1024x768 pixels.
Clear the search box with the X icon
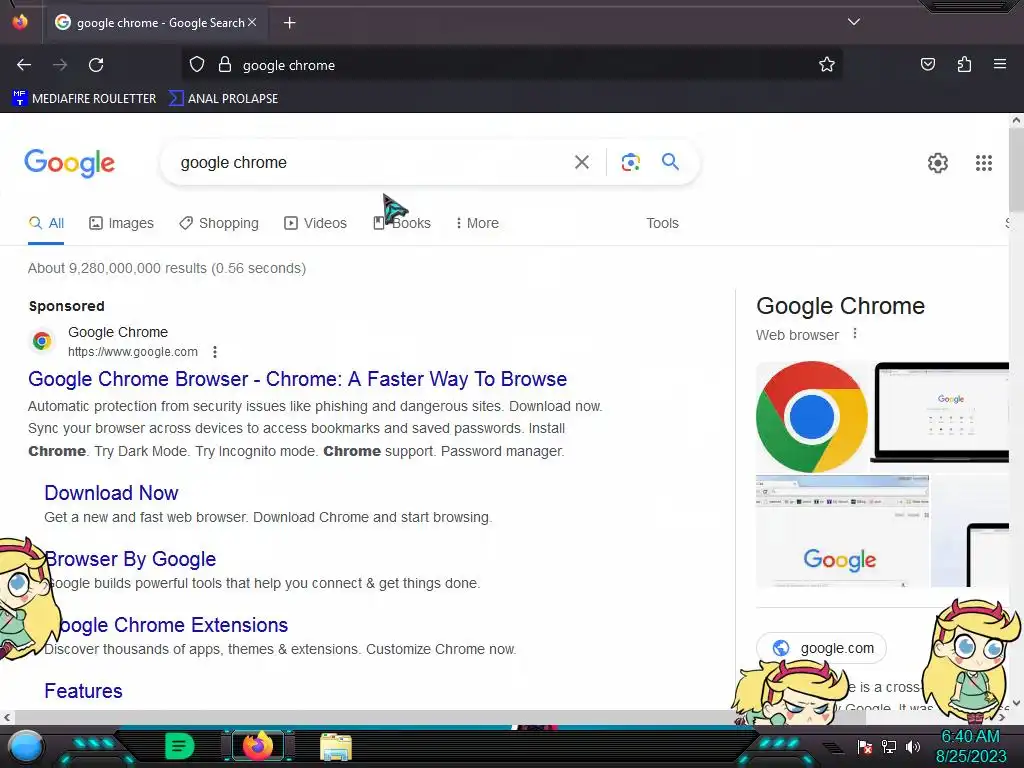pyautogui.click(x=581, y=162)
